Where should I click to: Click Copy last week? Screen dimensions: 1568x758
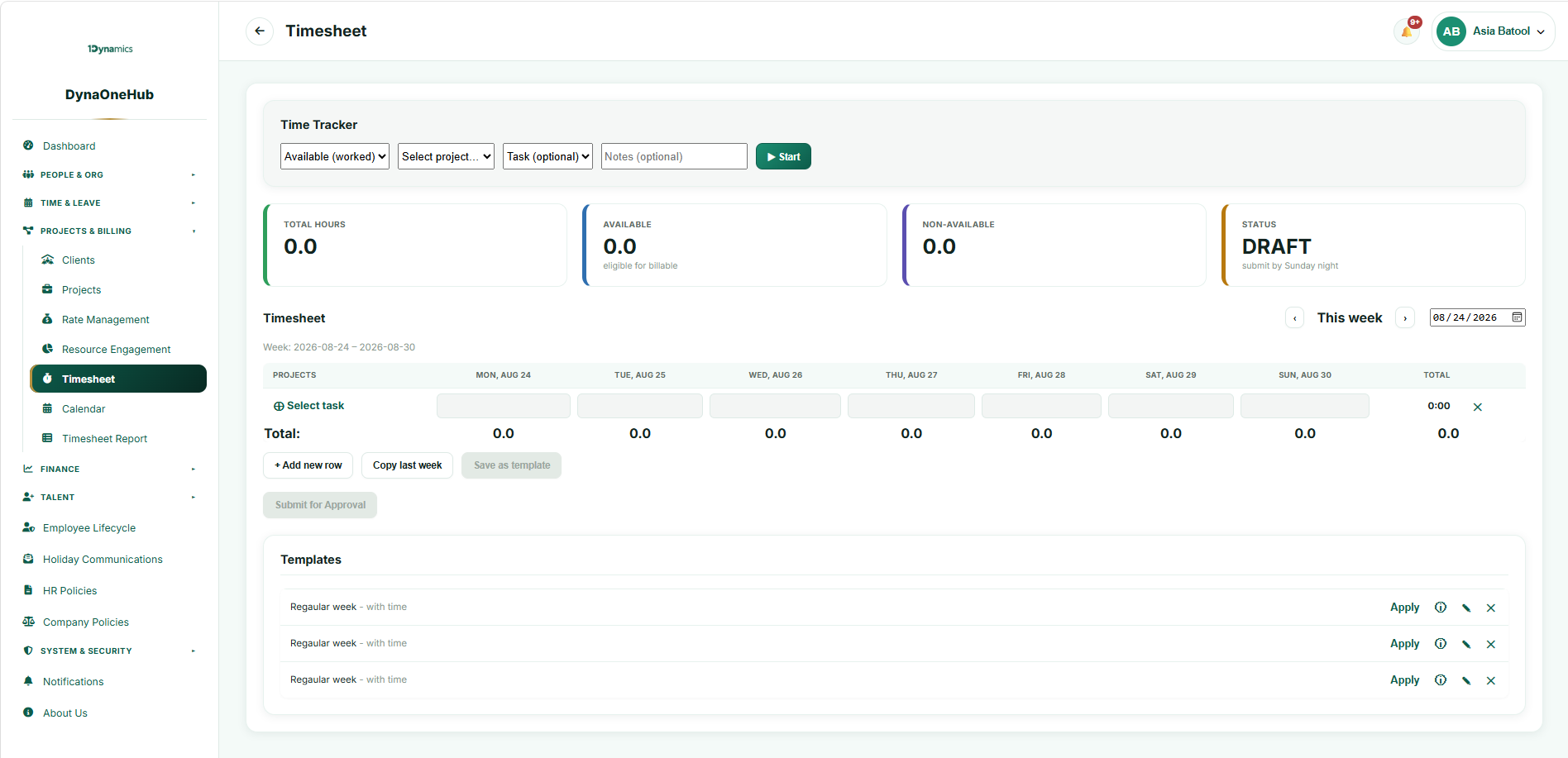click(407, 465)
